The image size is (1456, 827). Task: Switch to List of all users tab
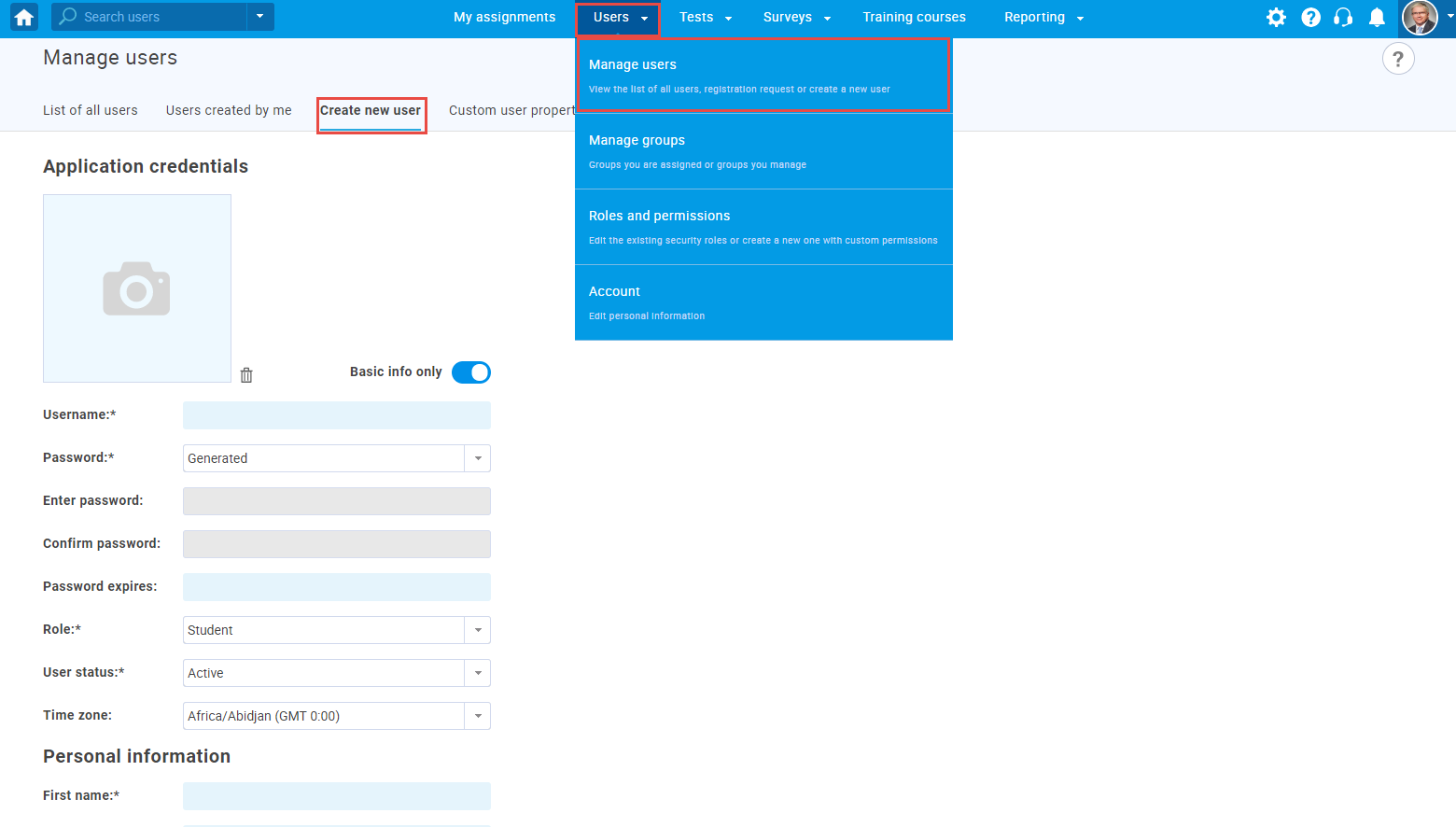[91, 110]
